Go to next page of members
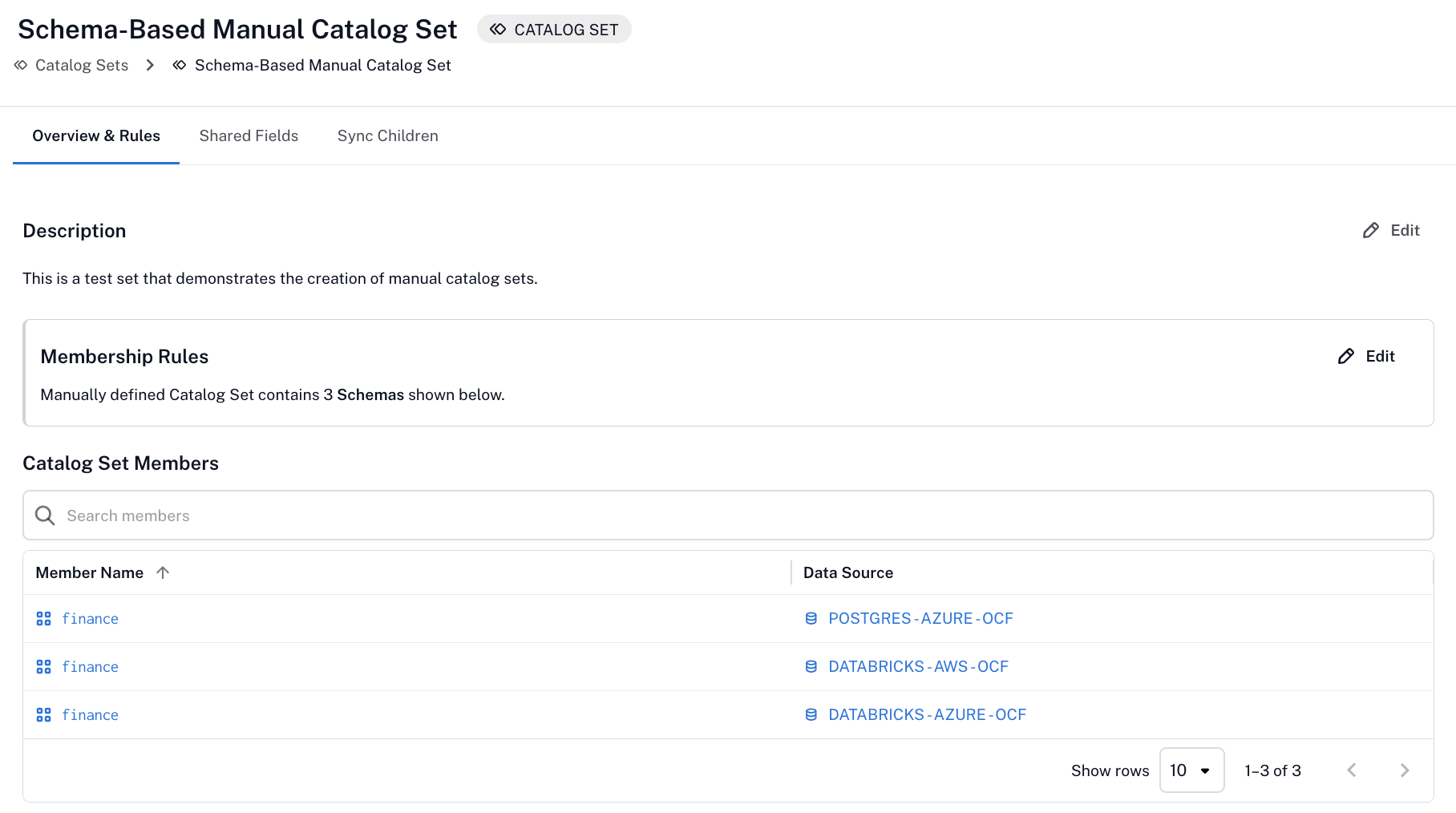The image size is (1456, 813). tap(1405, 770)
